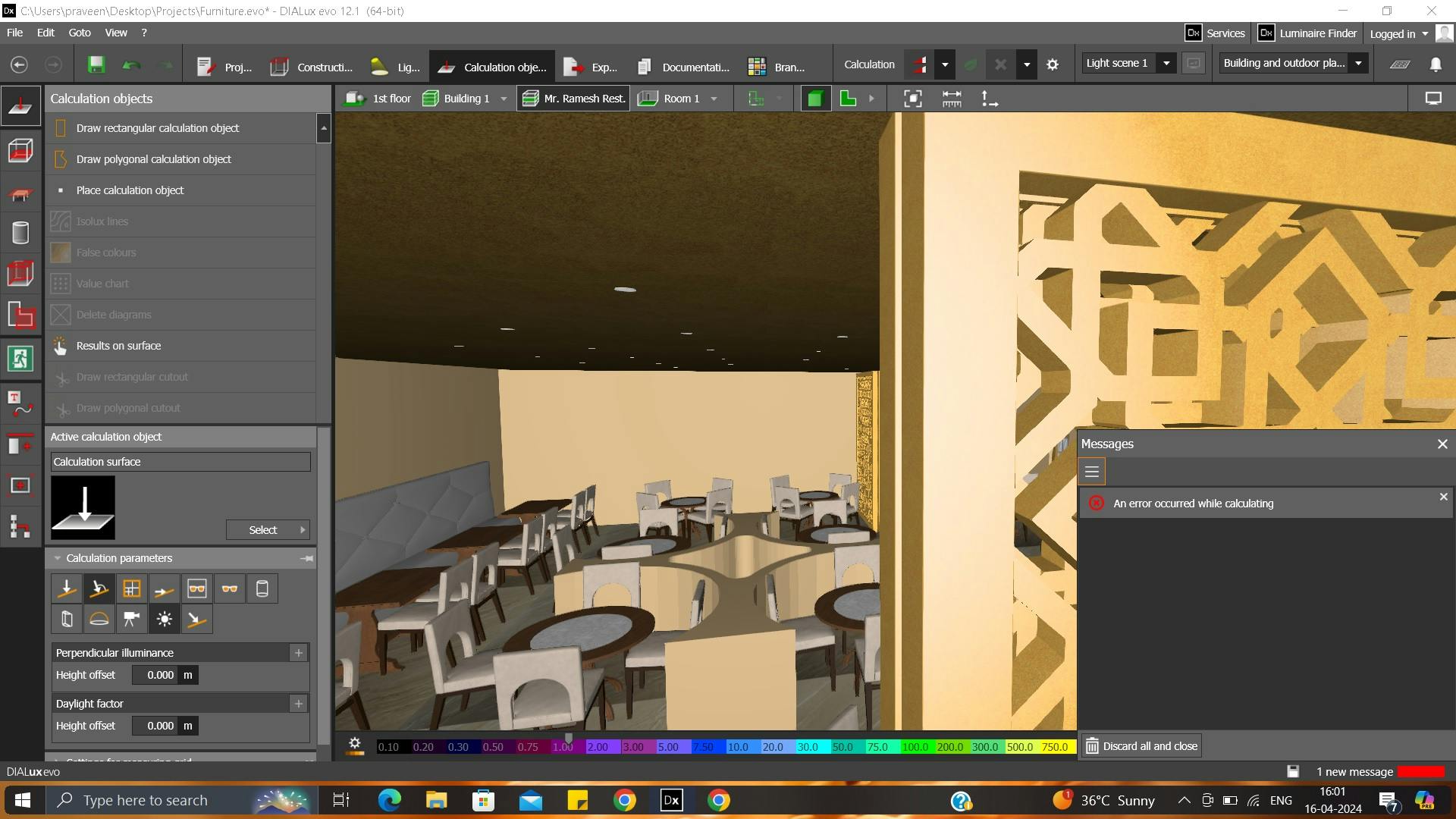Open the Edit menu
This screenshot has width=1456, height=819.
(x=45, y=33)
